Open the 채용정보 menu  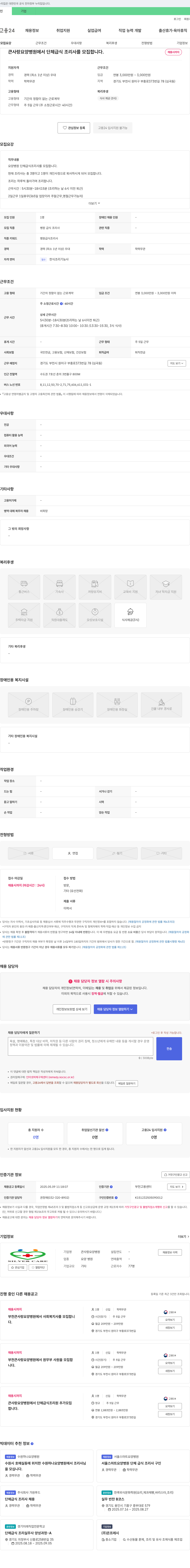pos(32,31)
